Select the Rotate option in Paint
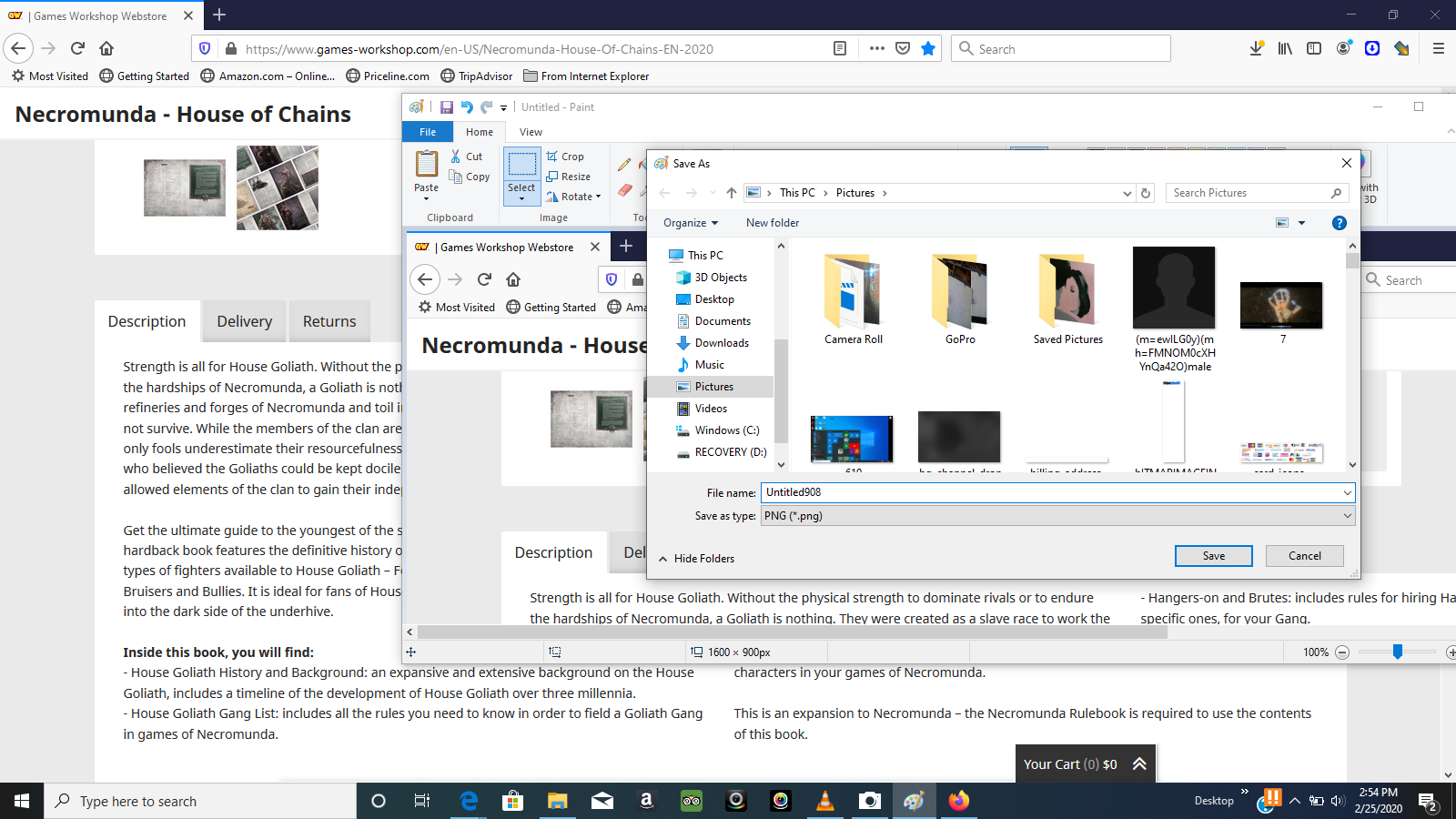The width and height of the screenshot is (1456, 819). pyautogui.click(x=574, y=197)
